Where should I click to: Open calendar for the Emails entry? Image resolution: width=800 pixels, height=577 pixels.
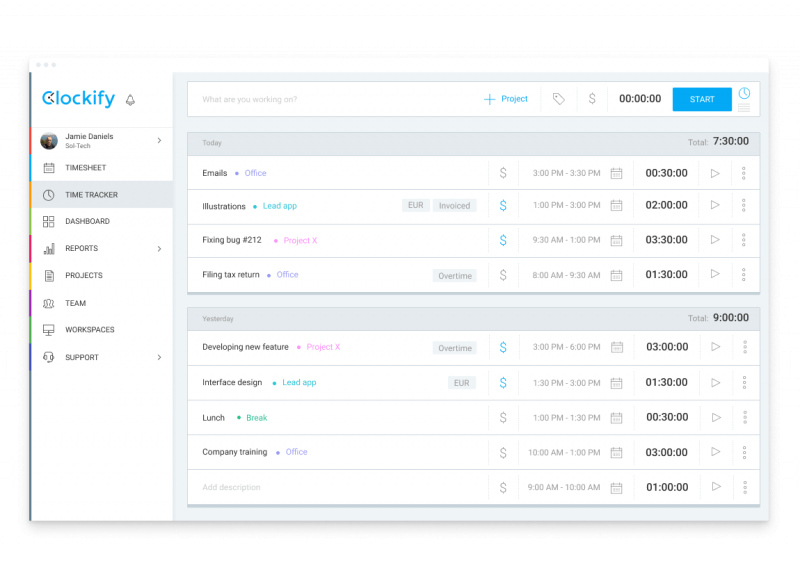click(x=616, y=173)
